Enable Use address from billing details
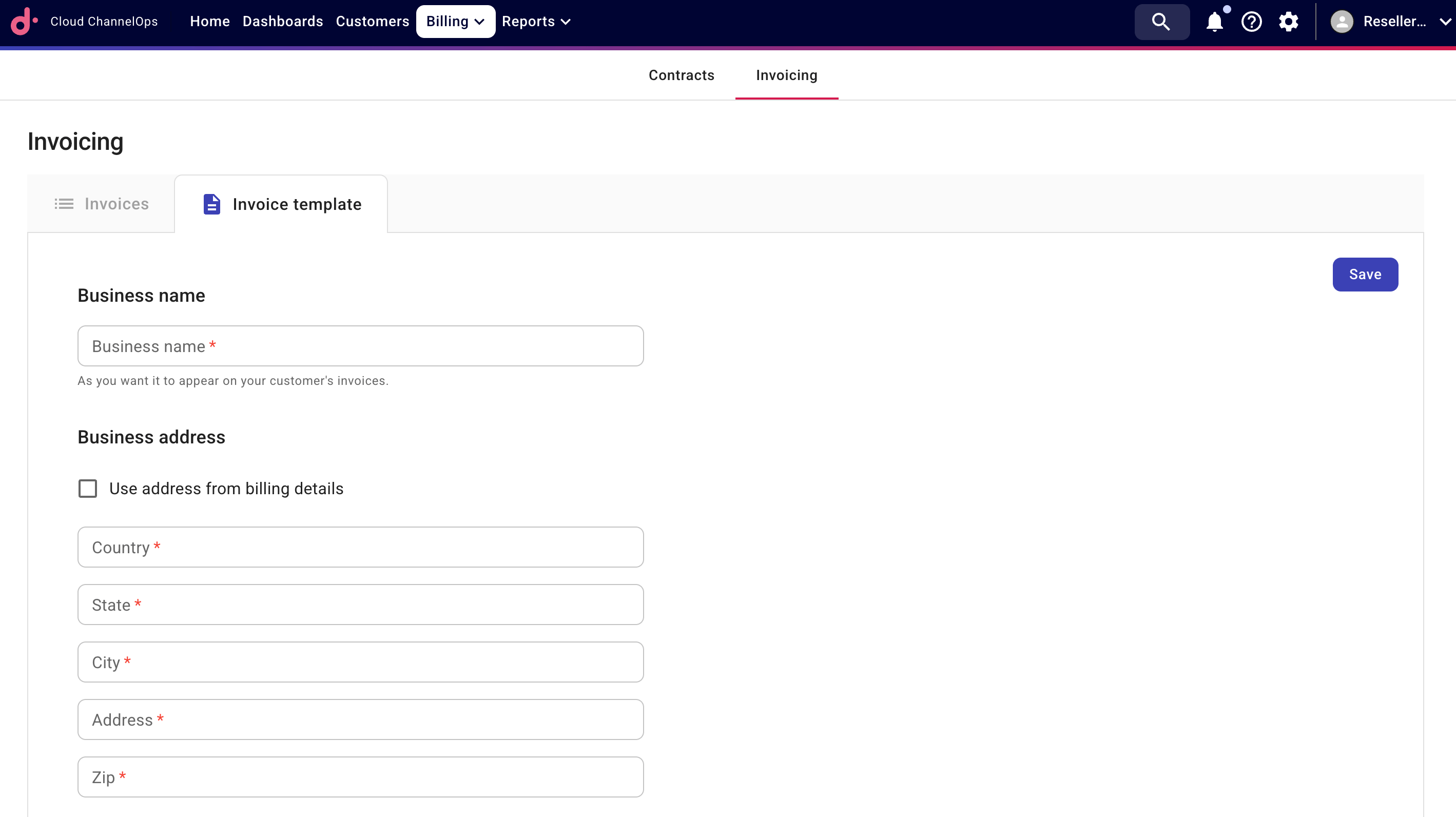1456x817 pixels. click(x=88, y=488)
